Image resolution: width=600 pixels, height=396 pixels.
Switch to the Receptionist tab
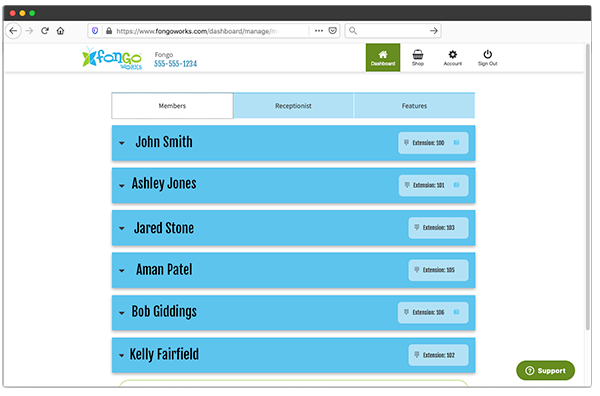point(293,106)
